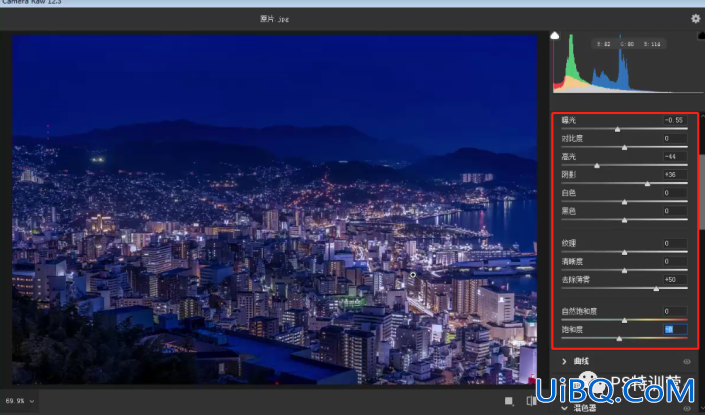Image resolution: width=705 pixels, height=415 pixels.
Task: Click the 自然饱和度 label text
Action: point(580,311)
